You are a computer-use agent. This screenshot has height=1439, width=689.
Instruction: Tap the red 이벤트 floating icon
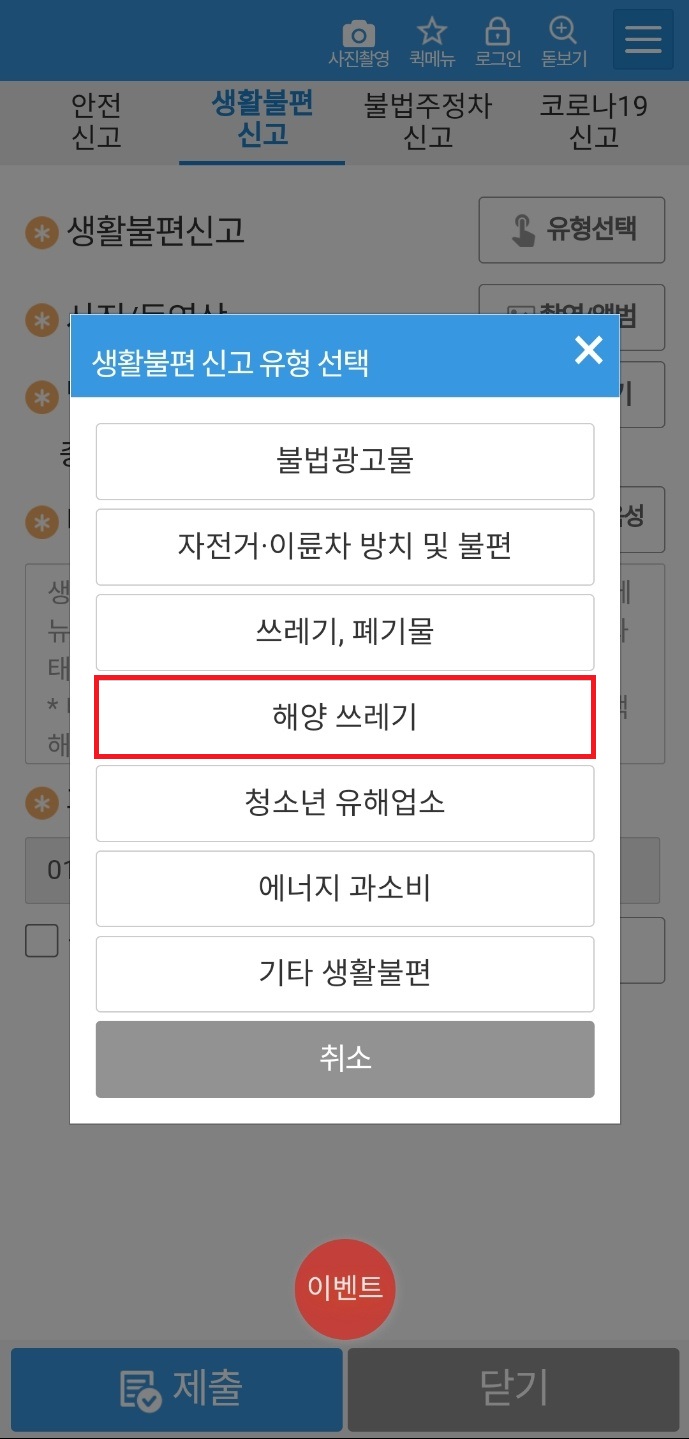pos(345,1288)
